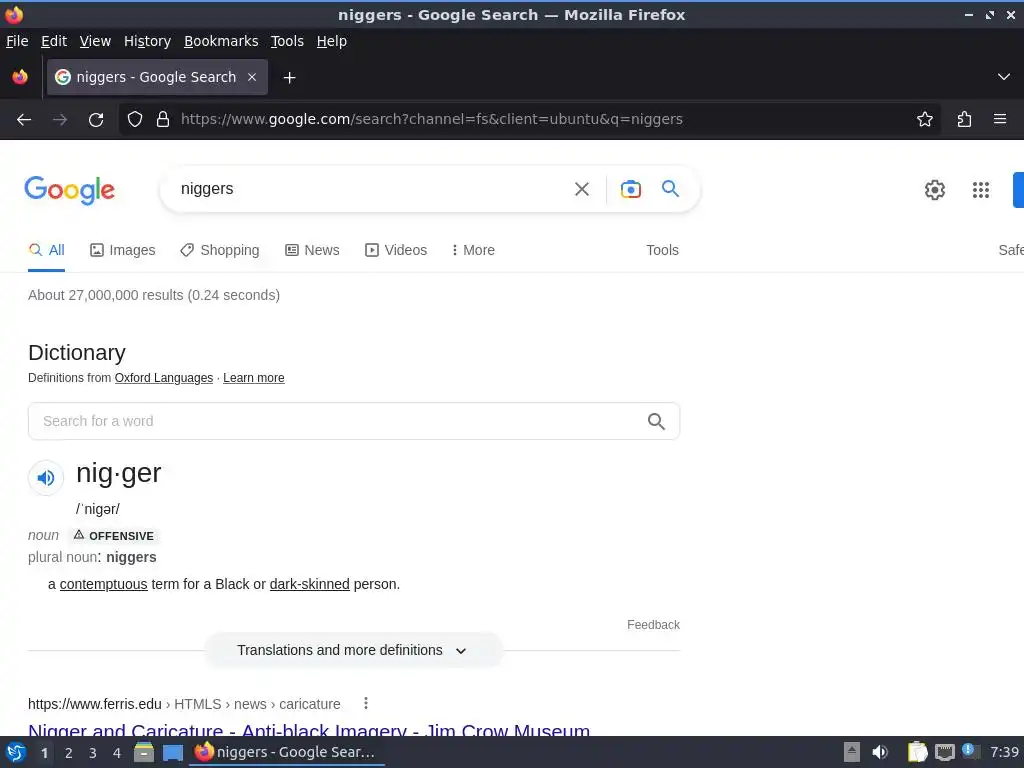The height and width of the screenshot is (768, 1024).
Task: Expand Translations and more definitions
Action: pos(353,650)
